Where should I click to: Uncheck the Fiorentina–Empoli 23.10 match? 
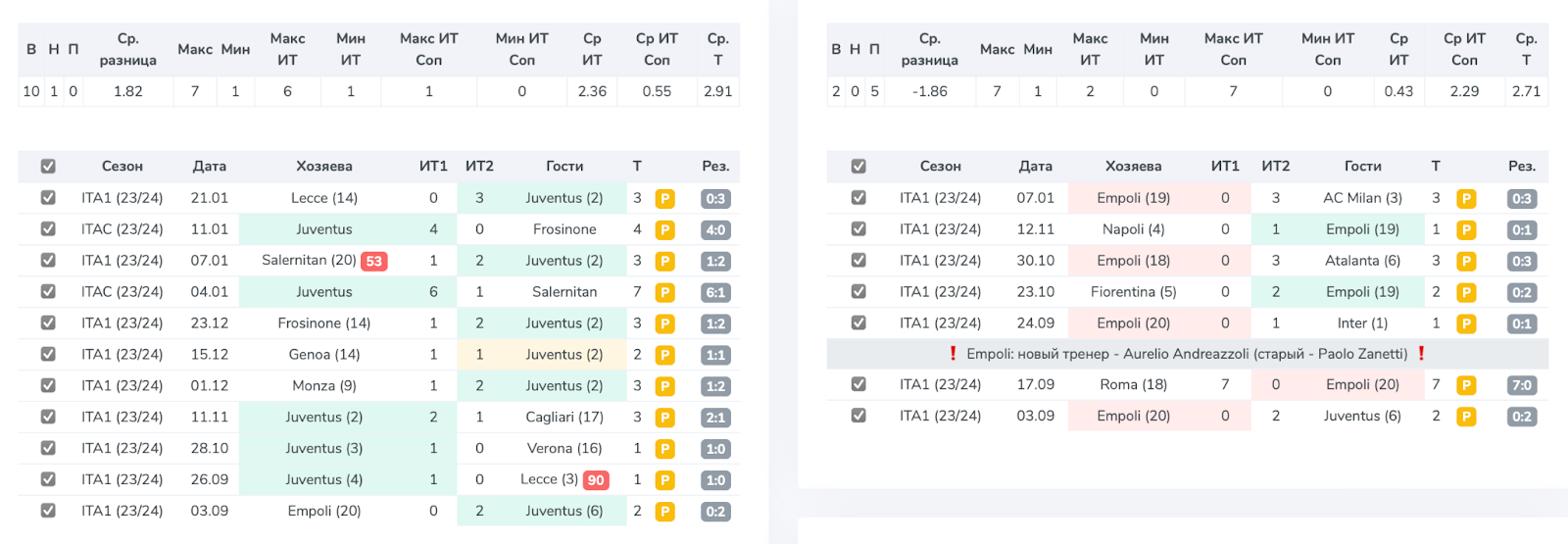[x=858, y=291]
